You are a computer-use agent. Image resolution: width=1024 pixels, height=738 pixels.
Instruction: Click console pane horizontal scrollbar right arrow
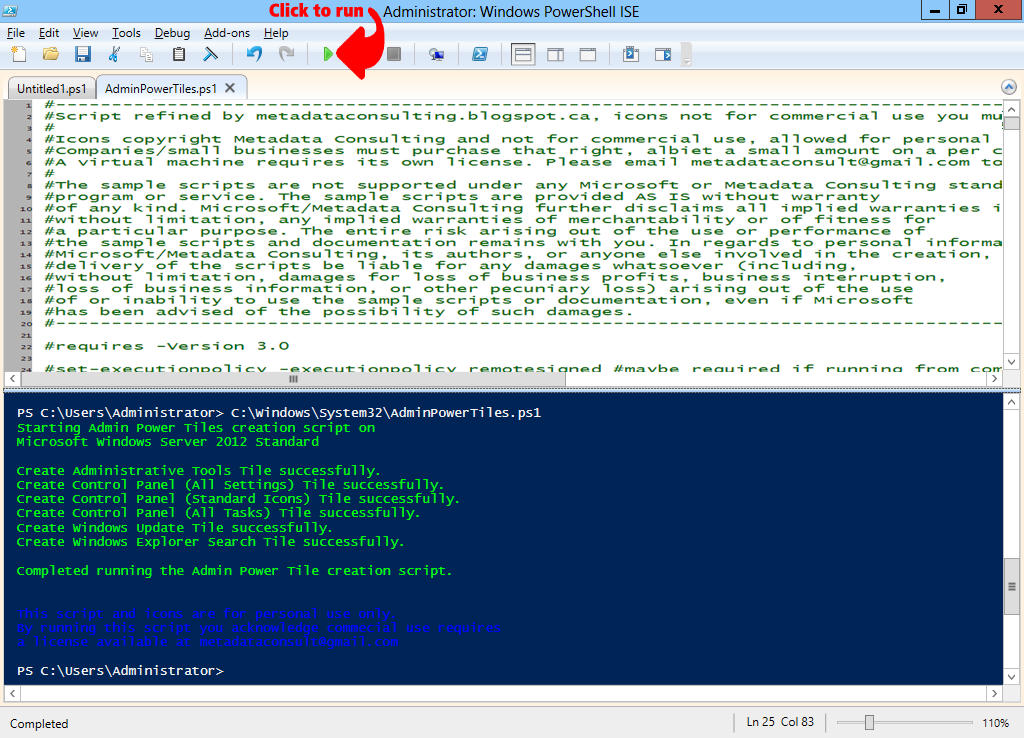(995, 693)
